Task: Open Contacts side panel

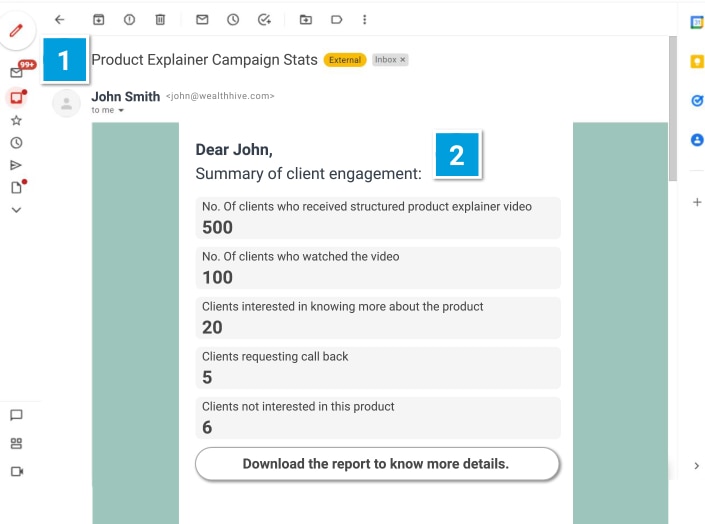Action: pyautogui.click(x=697, y=140)
